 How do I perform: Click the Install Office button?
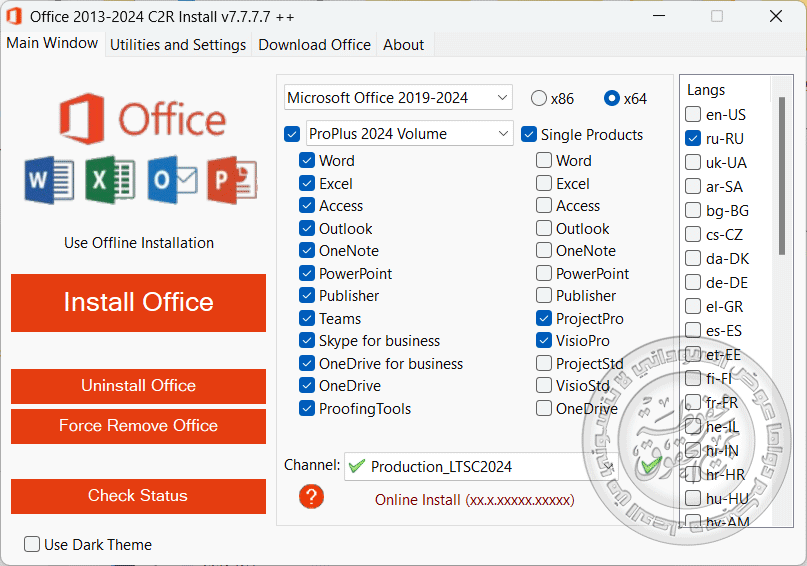[x=138, y=303]
